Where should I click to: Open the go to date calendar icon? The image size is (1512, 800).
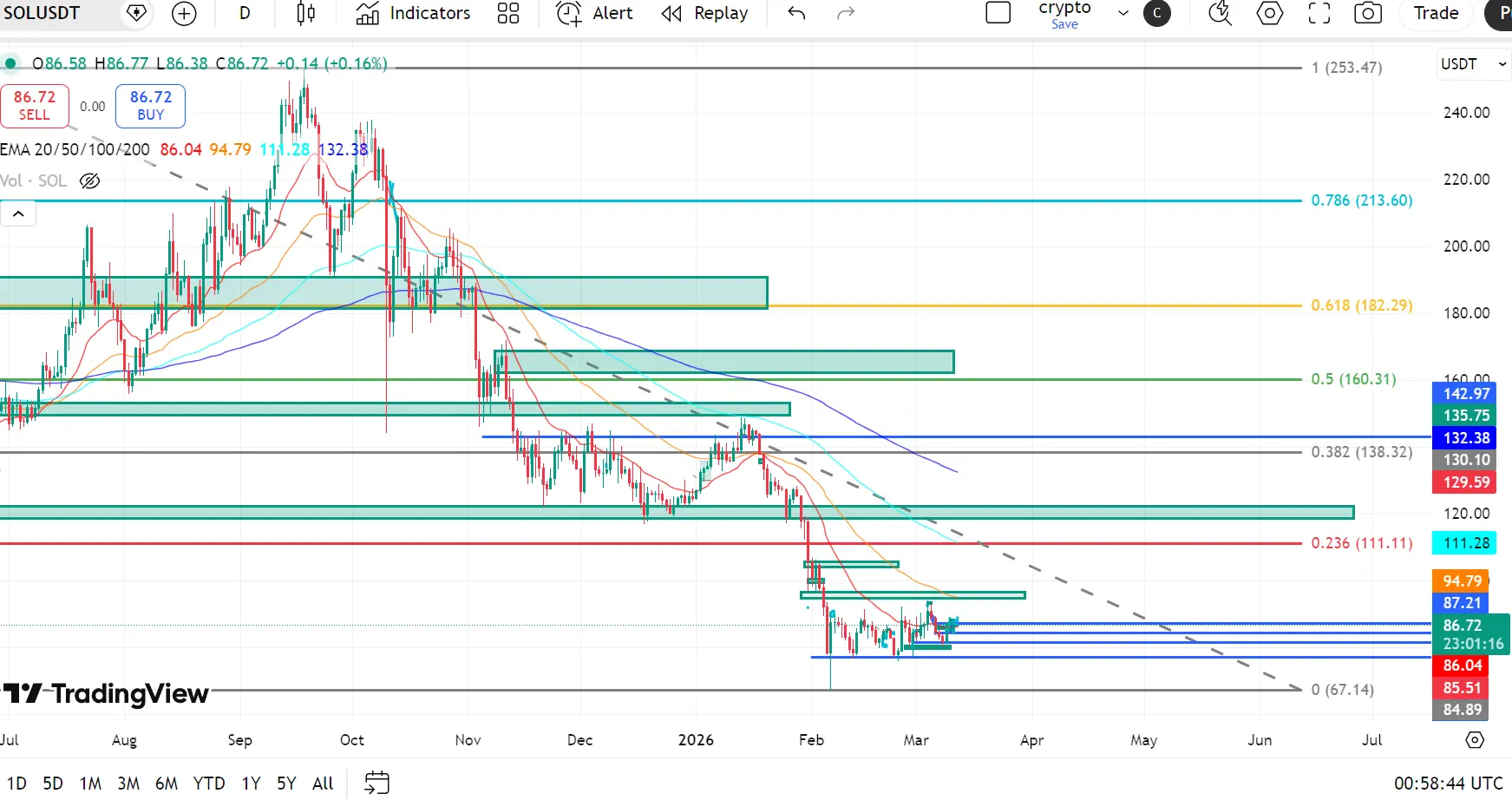click(x=376, y=783)
